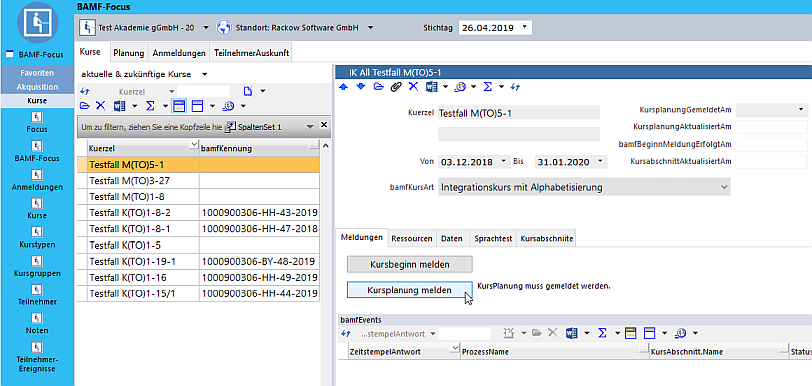
Task: Click refresh icon in course list toolbar
Action: point(85,92)
